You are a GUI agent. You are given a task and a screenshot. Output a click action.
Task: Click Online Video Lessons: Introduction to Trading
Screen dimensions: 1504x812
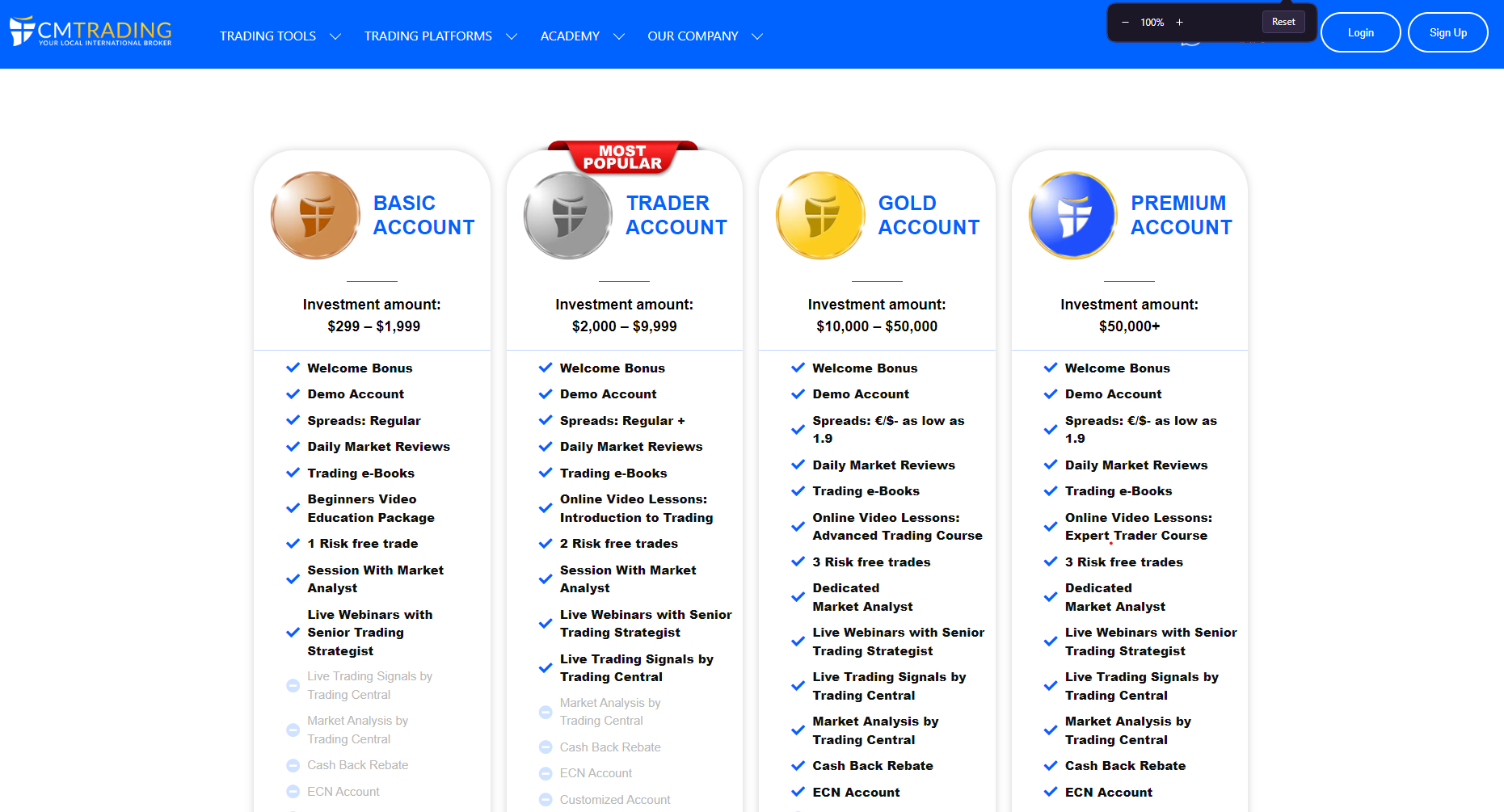click(637, 508)
